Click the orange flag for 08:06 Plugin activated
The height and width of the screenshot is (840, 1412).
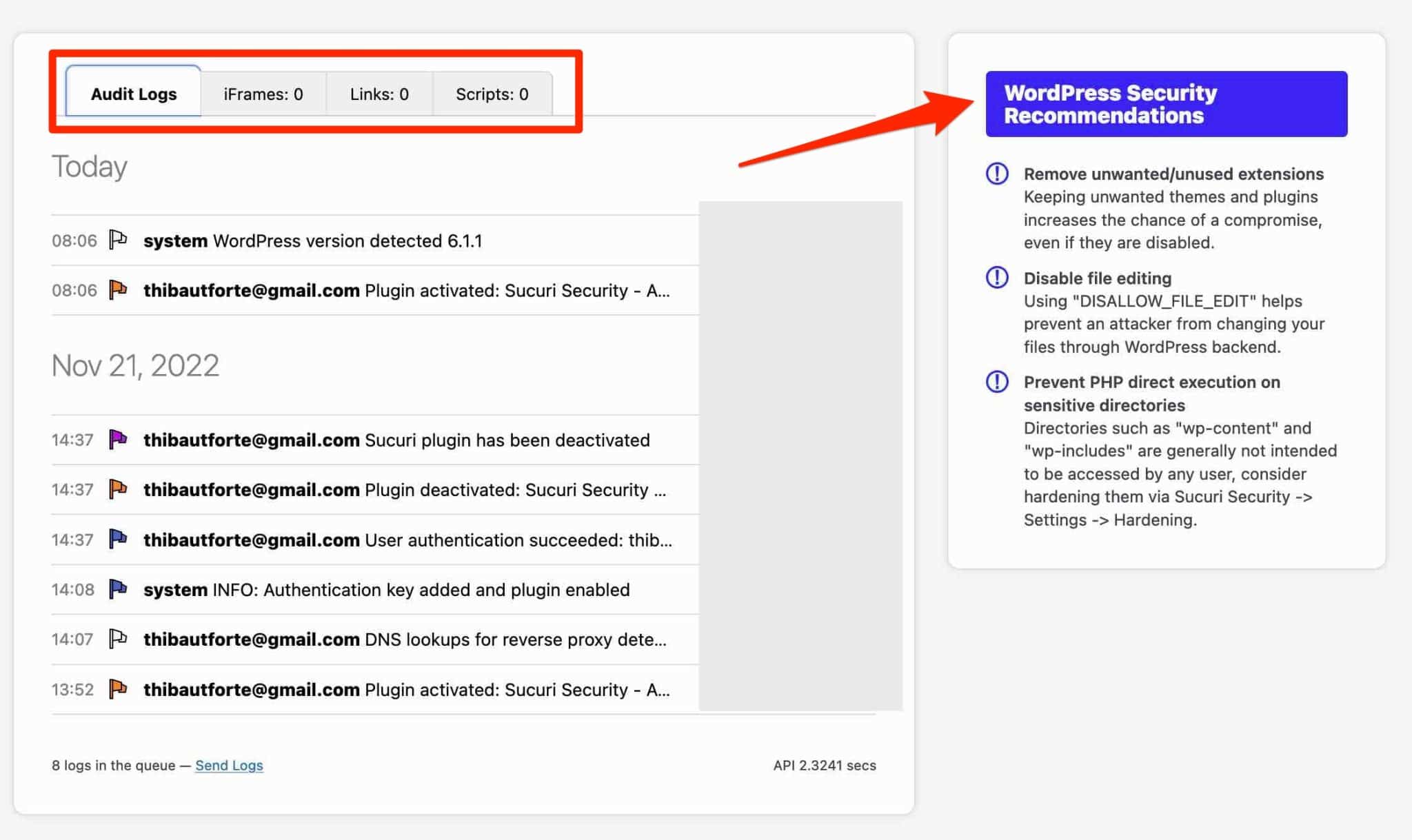(118, 289)
